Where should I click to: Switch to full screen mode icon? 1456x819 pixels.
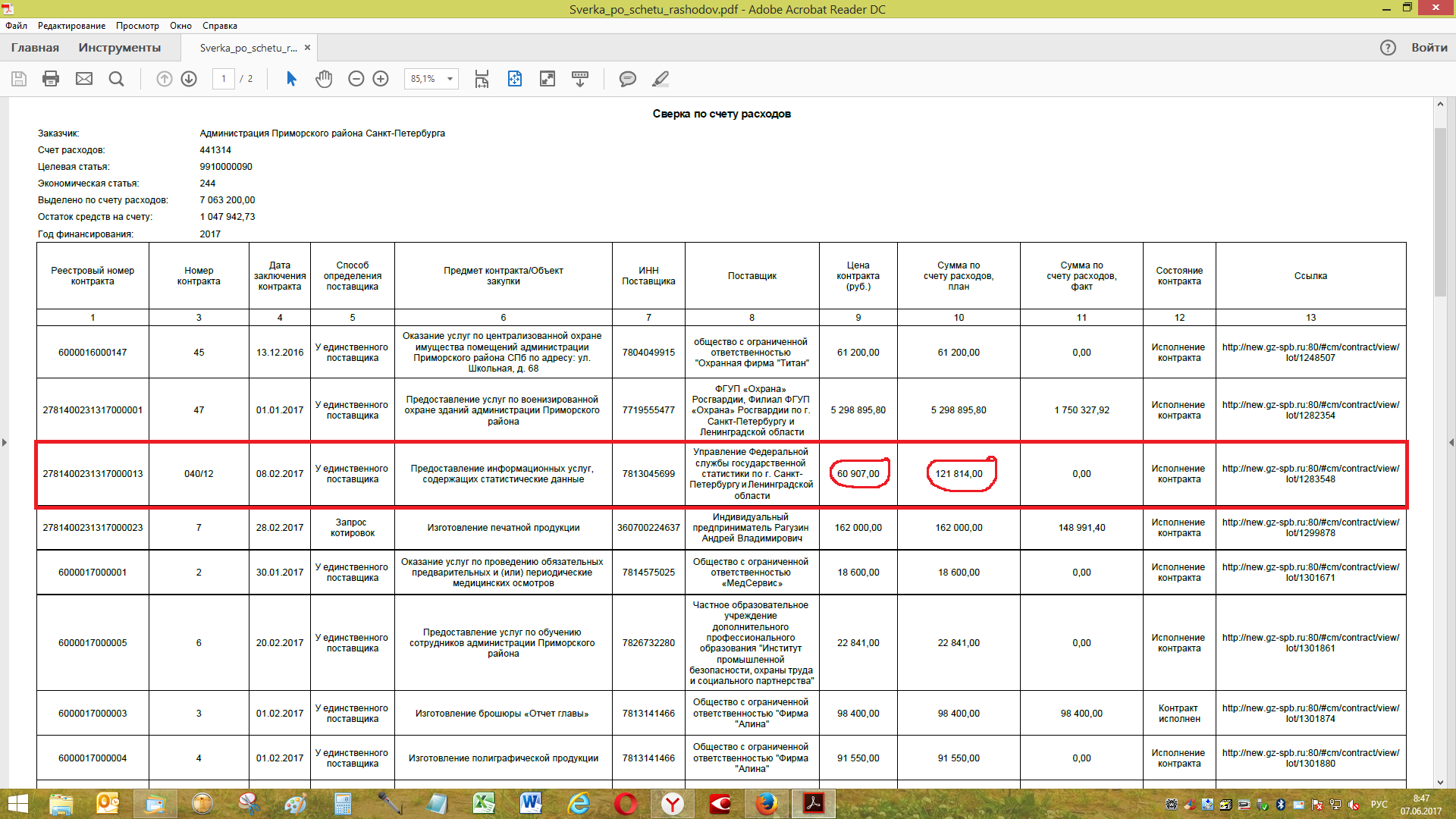point(548,79)
